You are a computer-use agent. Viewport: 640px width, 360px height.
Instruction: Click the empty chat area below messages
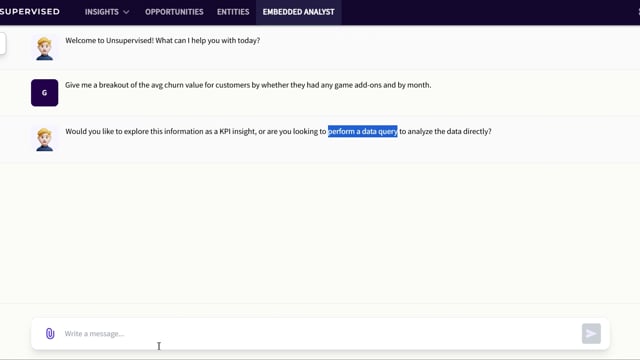tap(320, 233)
